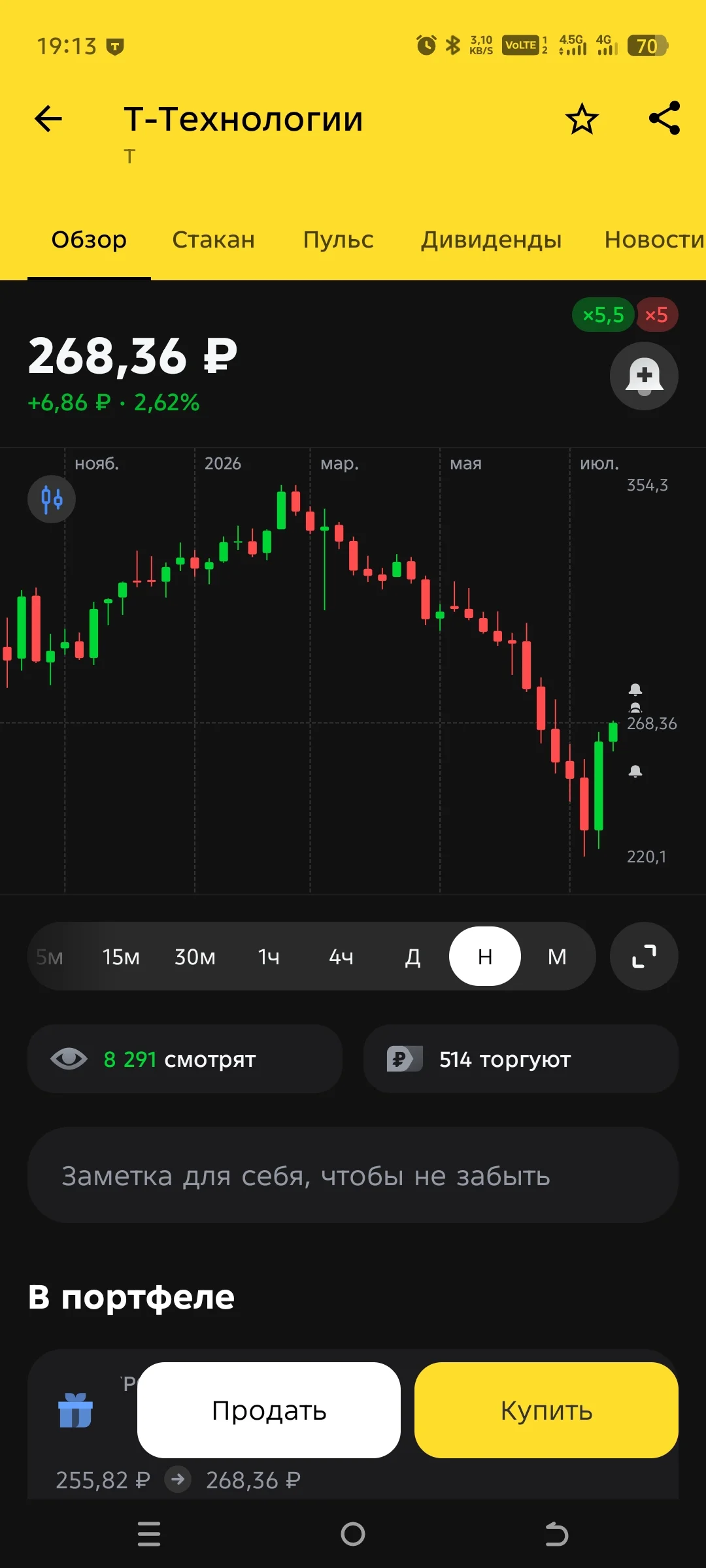Screen dimensions: 706x1568
Task: Tap the share icon
Action: pyautogui.click(x=664, y=118)
